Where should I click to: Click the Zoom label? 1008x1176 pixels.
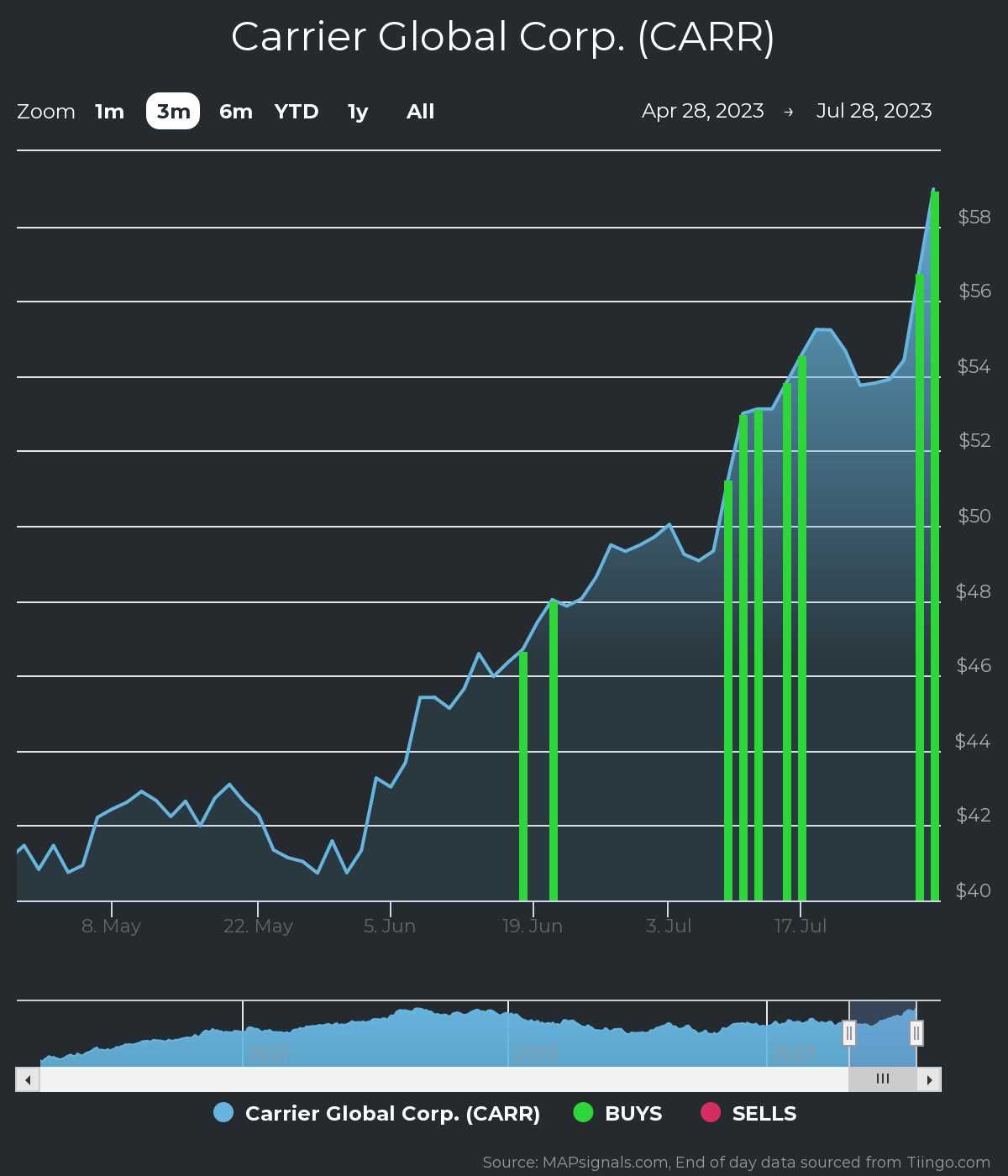[46, 112]
